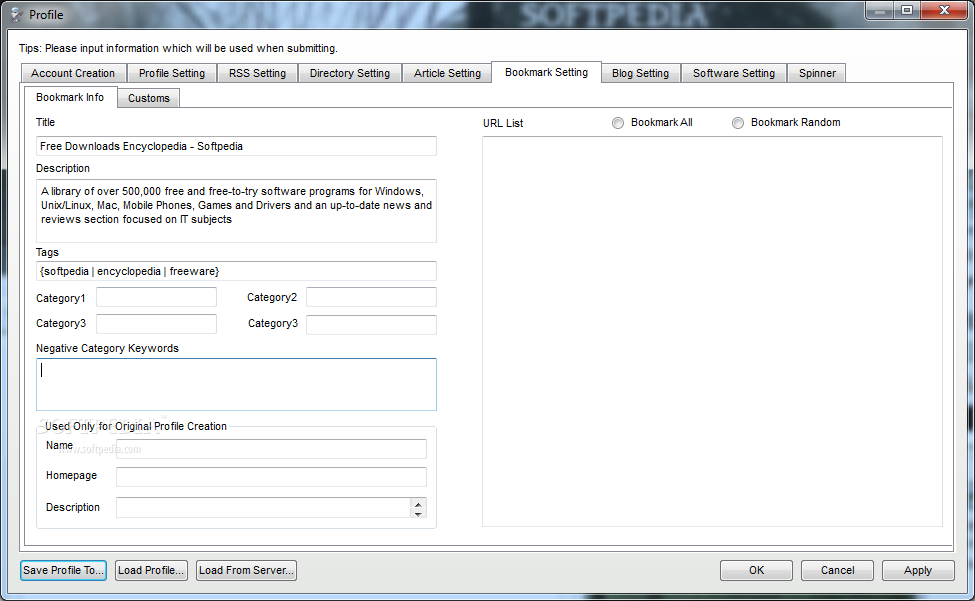Focus the left Category3 field
The image size is (975, 601).
pos(156,324)
